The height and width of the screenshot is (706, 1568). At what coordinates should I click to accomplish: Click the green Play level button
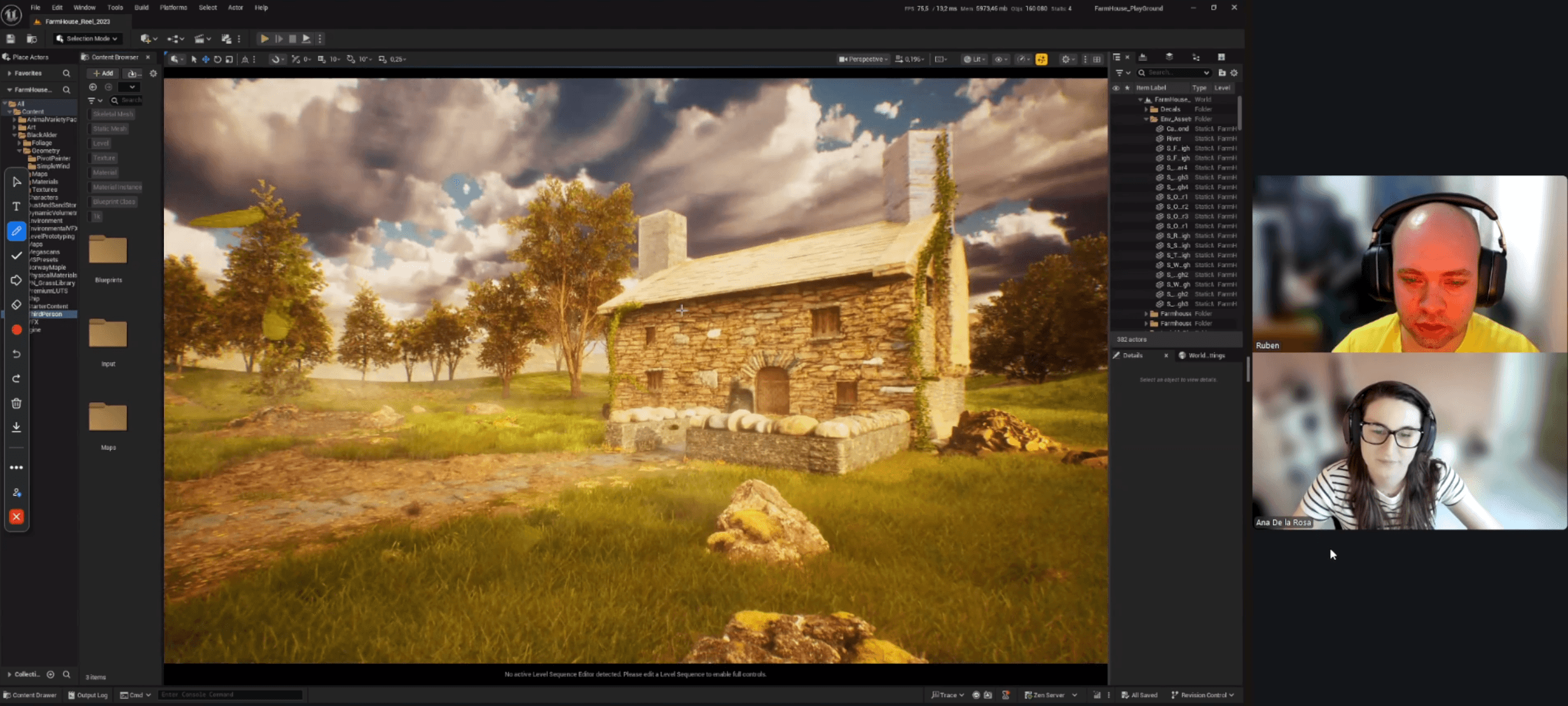click(265, 39)
